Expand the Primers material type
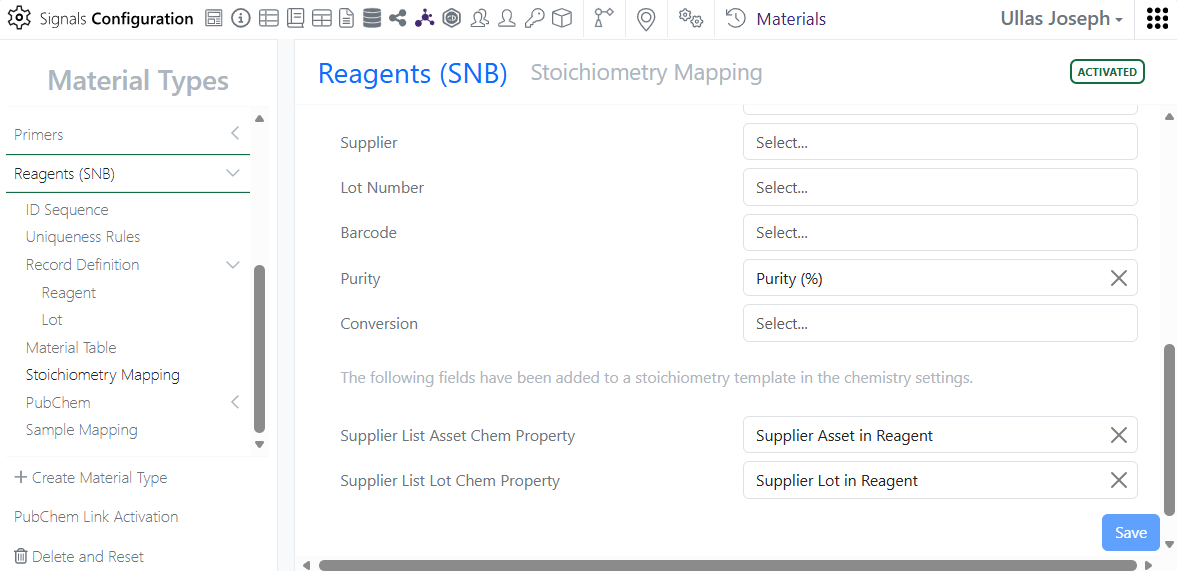The width and height of the screenshot is (1177, 571). [234, 134]
